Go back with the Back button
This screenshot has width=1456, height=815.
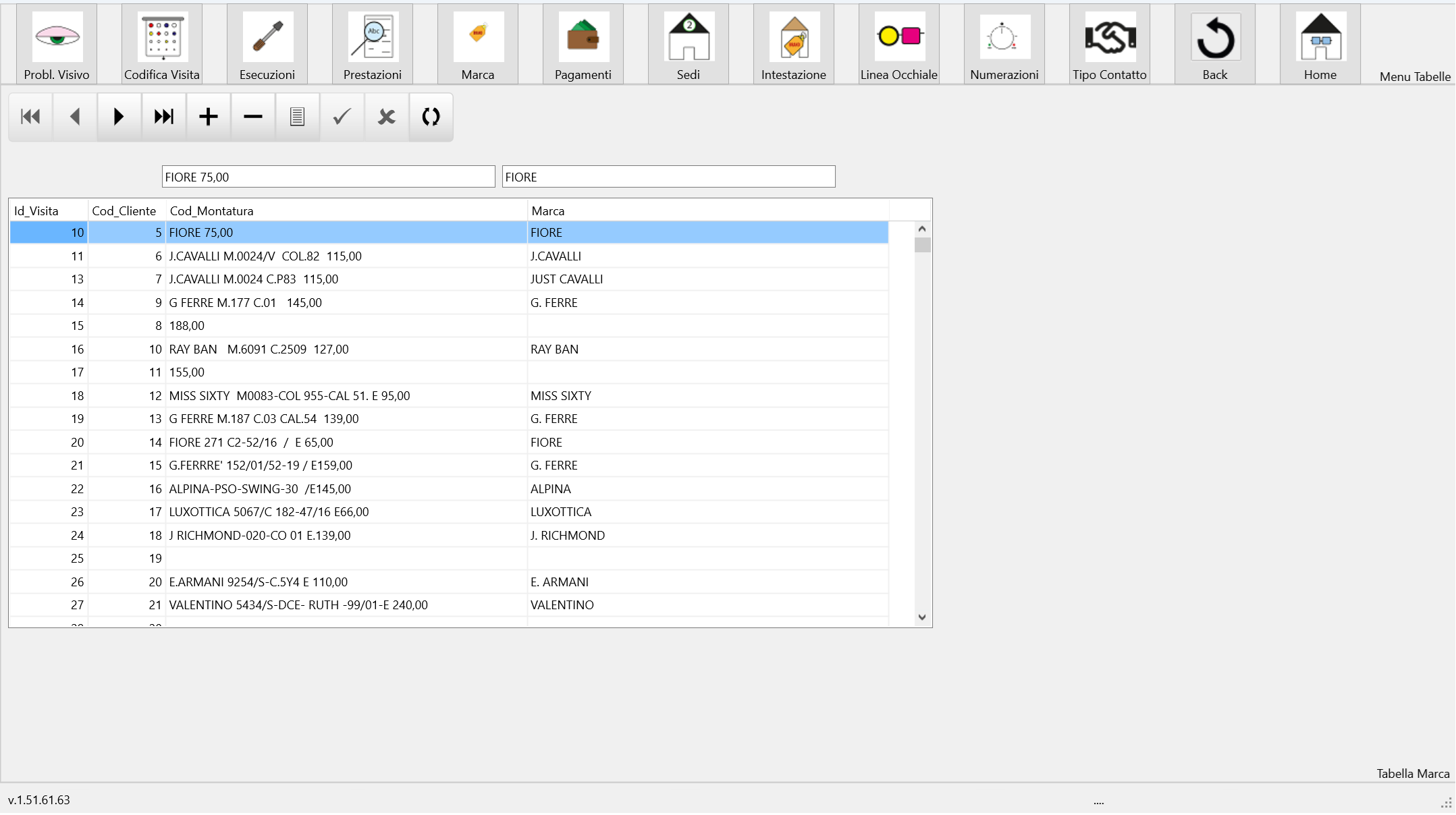[x=1215, y=44]
